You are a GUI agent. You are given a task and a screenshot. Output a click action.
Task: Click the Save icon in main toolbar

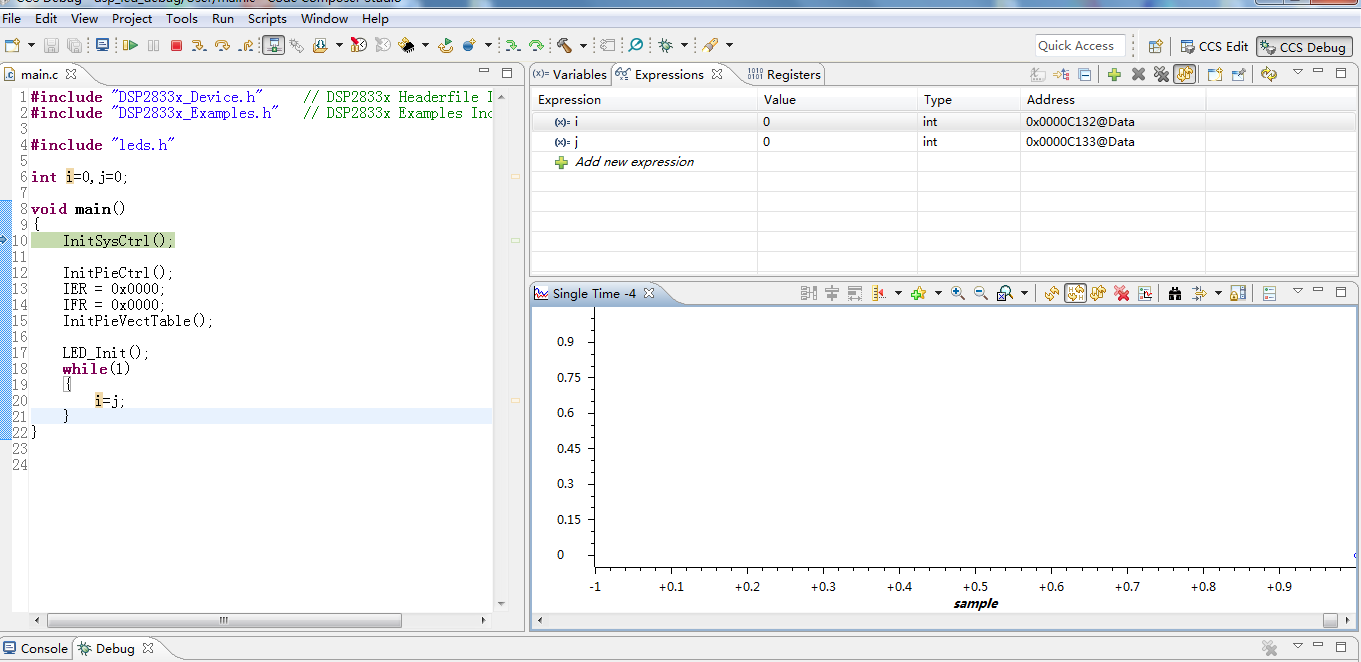click(51, 45)
